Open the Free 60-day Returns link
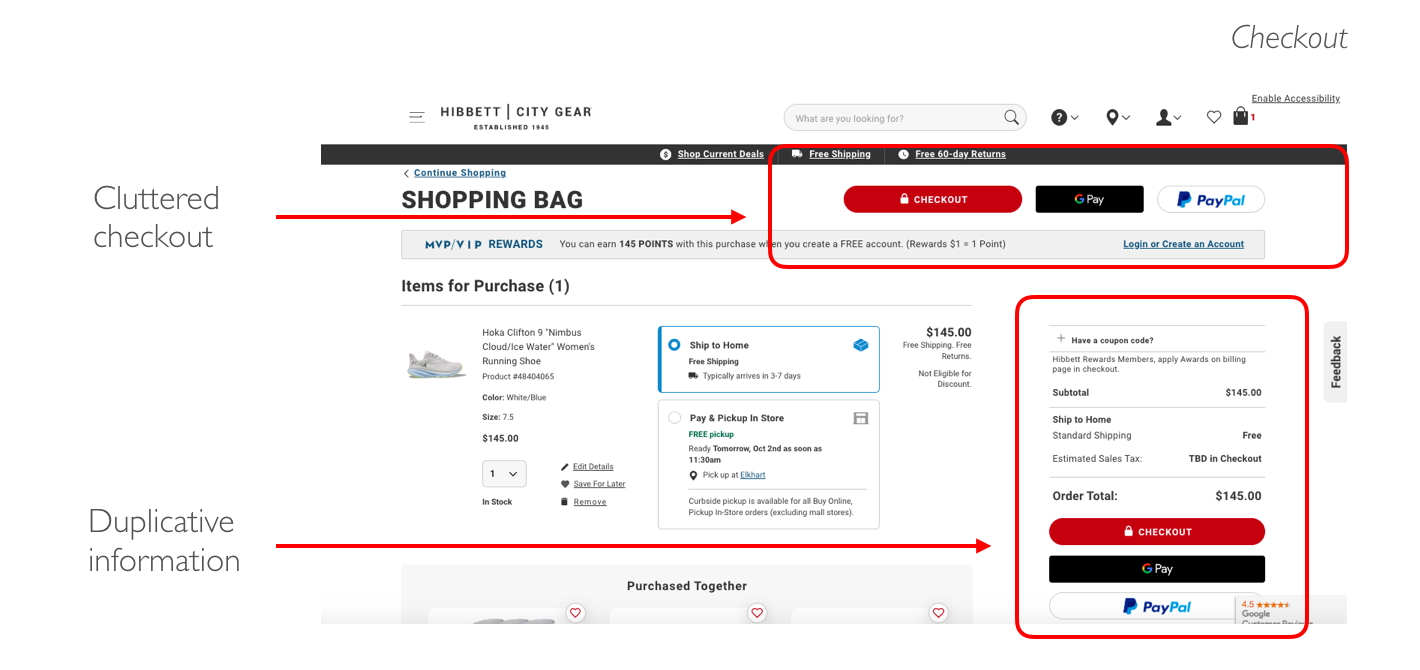Image resolution: width=1420 pixels, height=670 pixels. (x=961, y=154)
